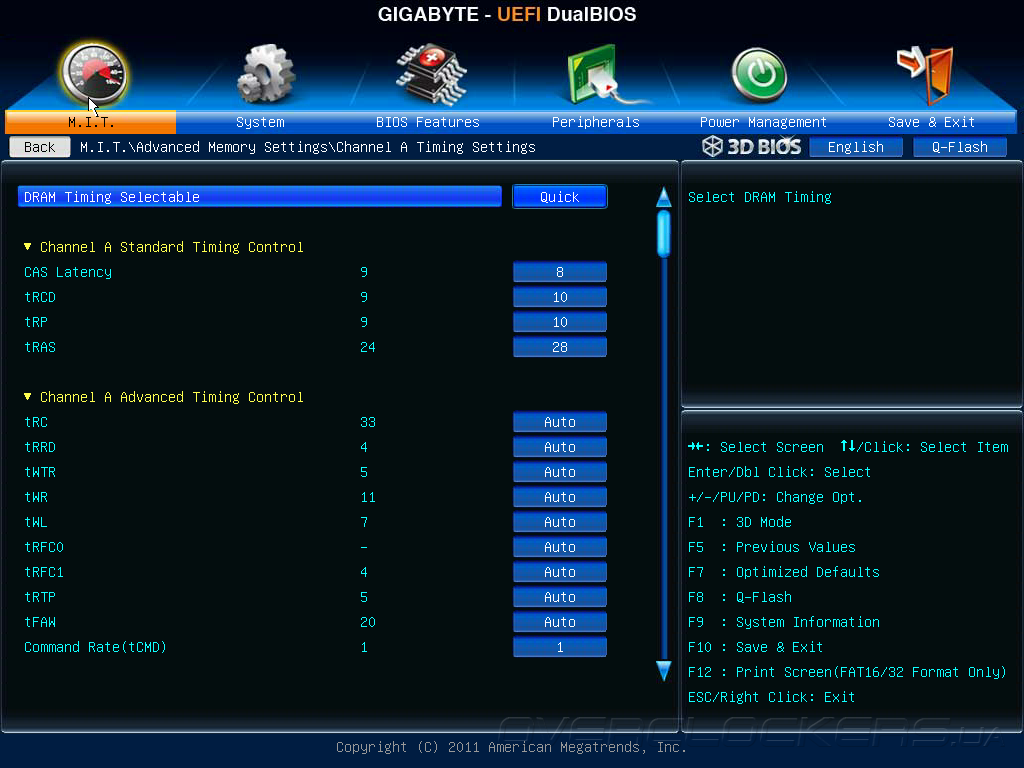Change DRAM Timing Selectable Quick option
The image size is (1024, 768).
coord(560,197)
